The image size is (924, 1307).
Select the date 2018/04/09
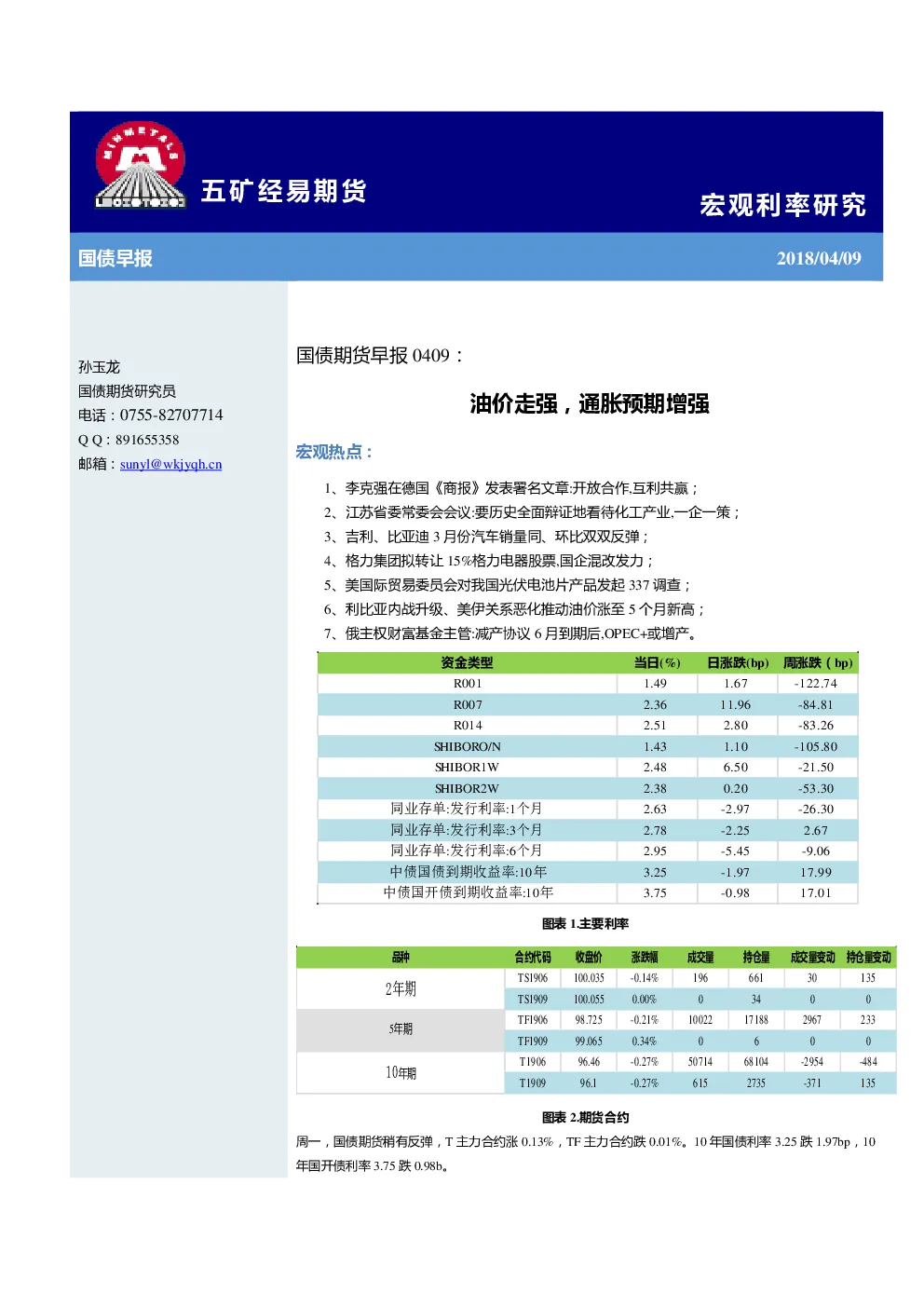point(819,258)
